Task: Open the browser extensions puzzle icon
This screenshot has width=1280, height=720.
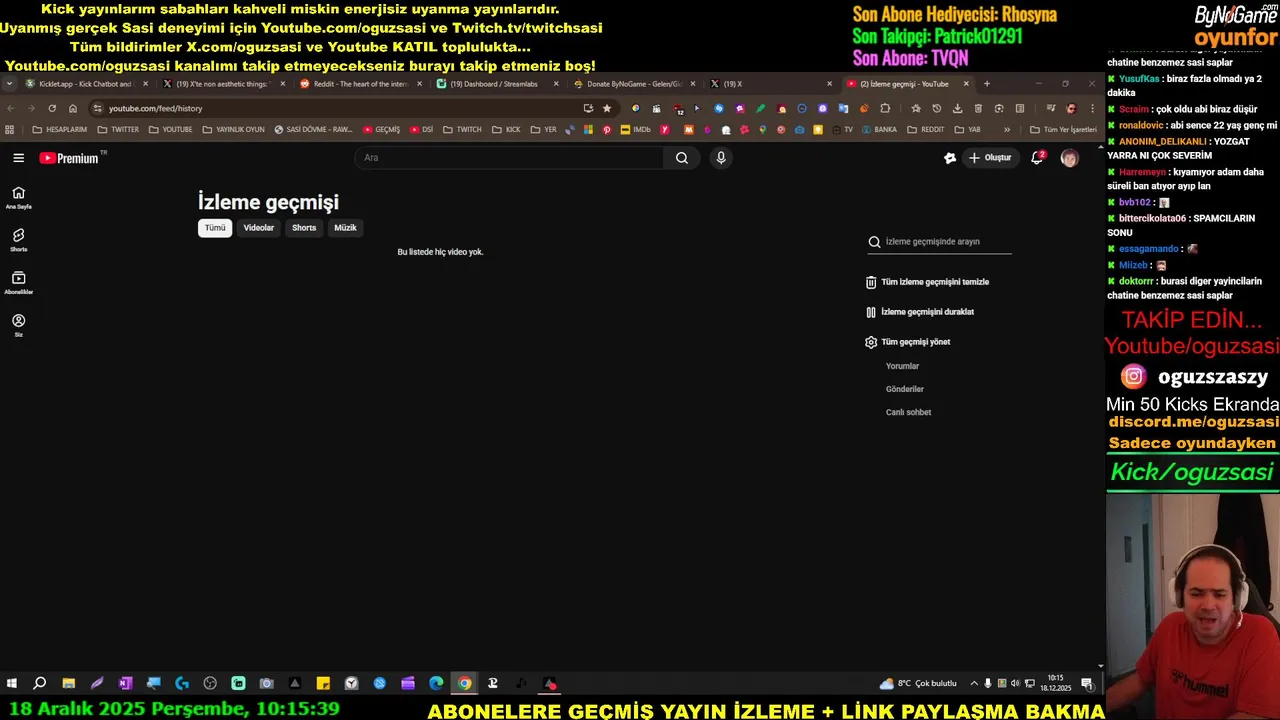Action: (885, 108)
